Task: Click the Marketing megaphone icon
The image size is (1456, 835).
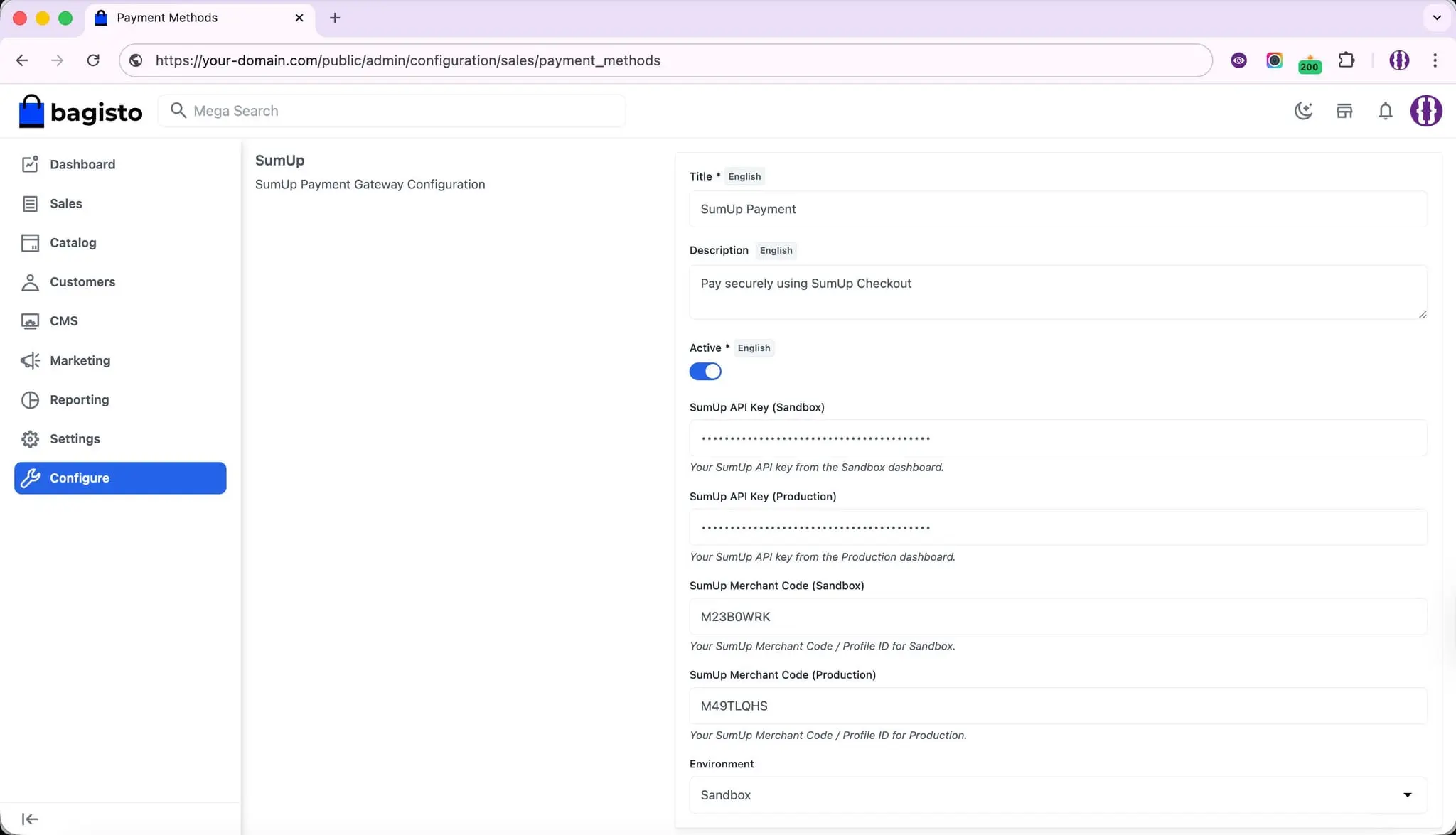Action: pyautogui.click(x=30, y=361)
